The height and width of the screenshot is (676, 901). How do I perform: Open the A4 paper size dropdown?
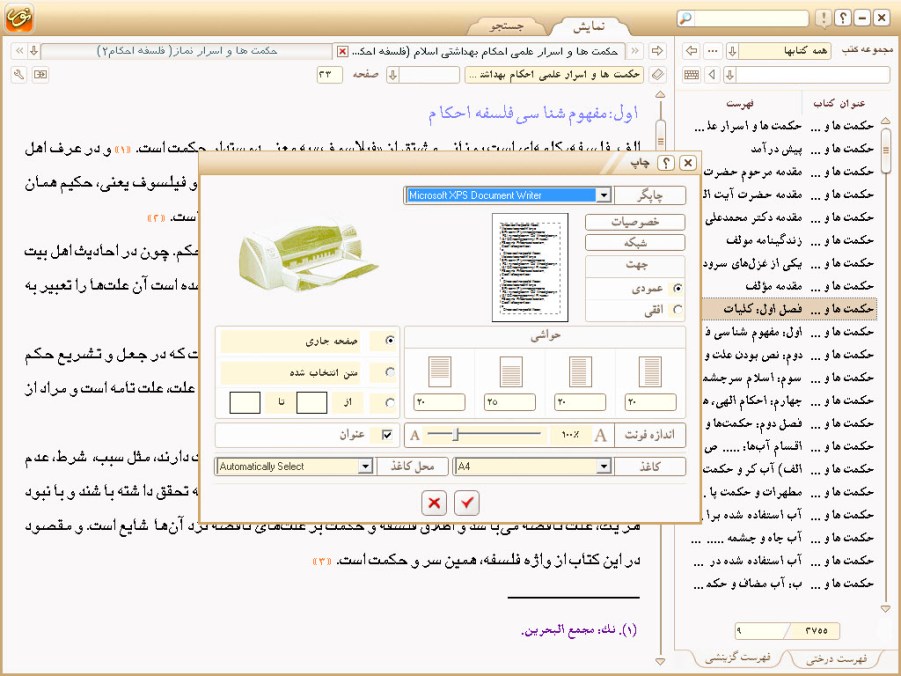[603, 466]
